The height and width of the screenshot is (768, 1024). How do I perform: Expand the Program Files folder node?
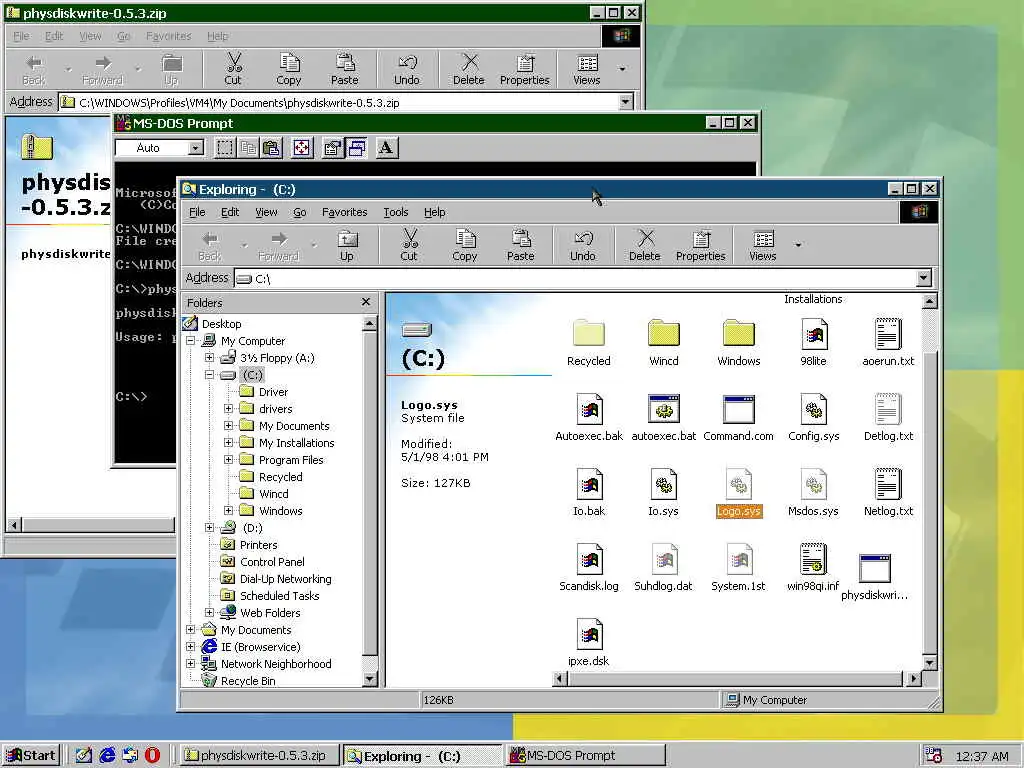(228, 460)
